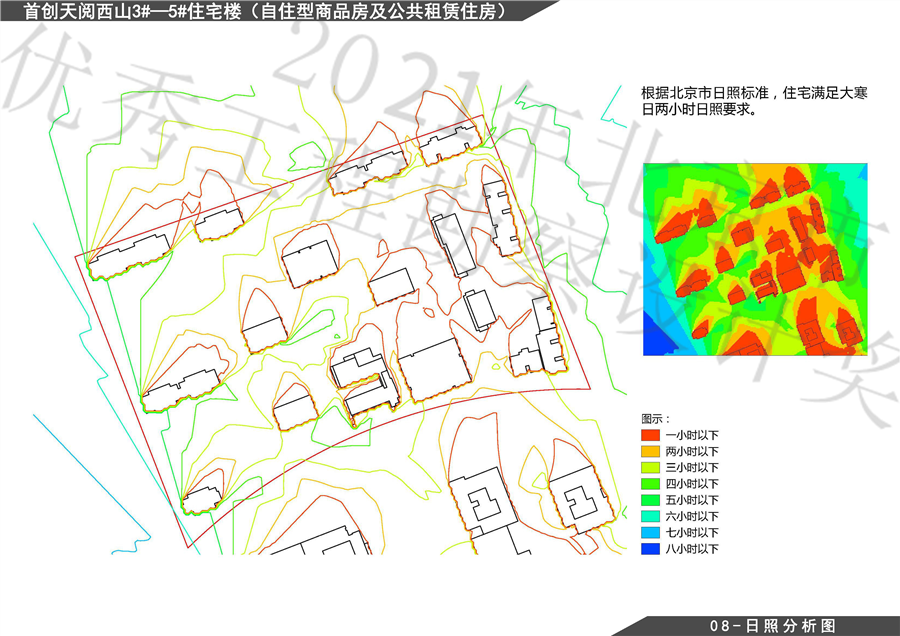The height and width of the screenshot is (636, 900).
Task: Choose the cyan 六小时以下 legend swatch
Action: [x=649, y=516]
